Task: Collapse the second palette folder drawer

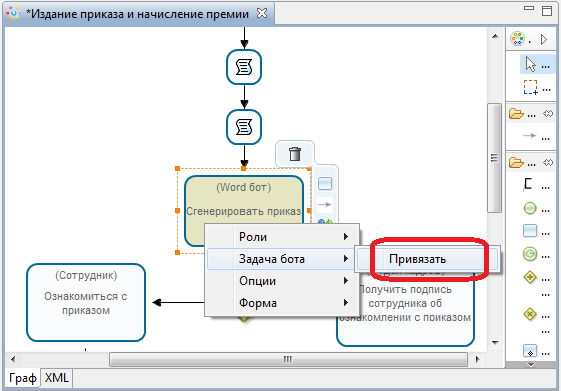Action: pyautogui.click(x=516, y=162)
